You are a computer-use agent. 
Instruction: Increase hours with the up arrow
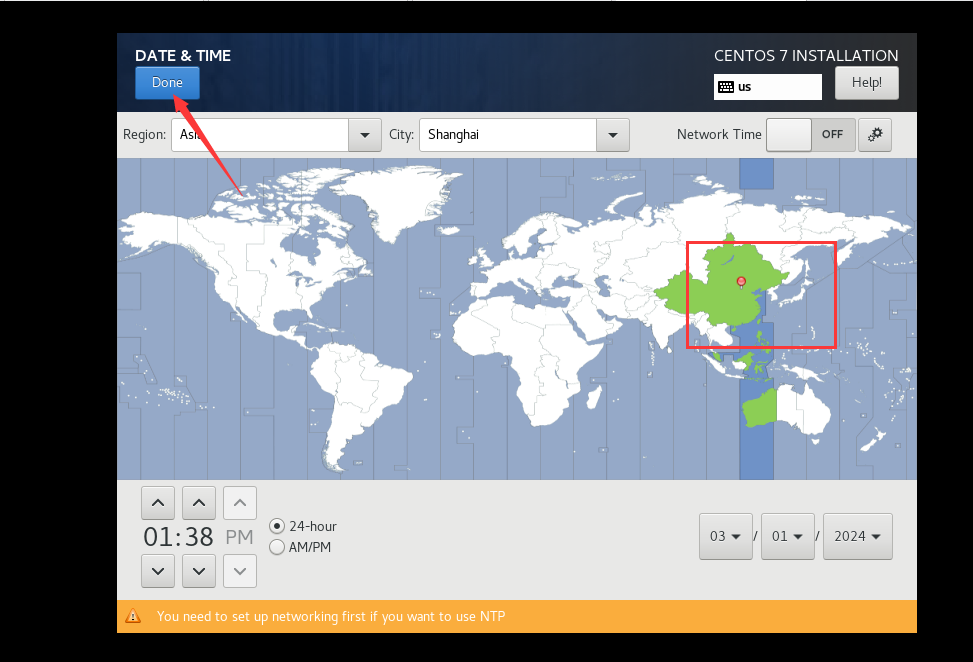(x=158, y=503)
